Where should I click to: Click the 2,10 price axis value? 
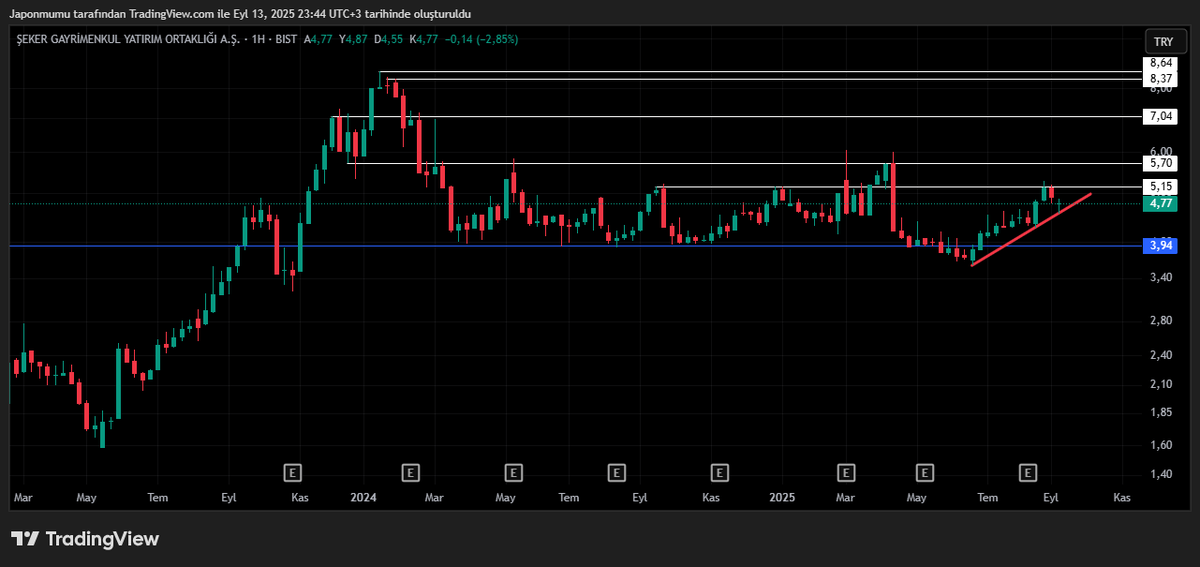tap(1160, 384)
